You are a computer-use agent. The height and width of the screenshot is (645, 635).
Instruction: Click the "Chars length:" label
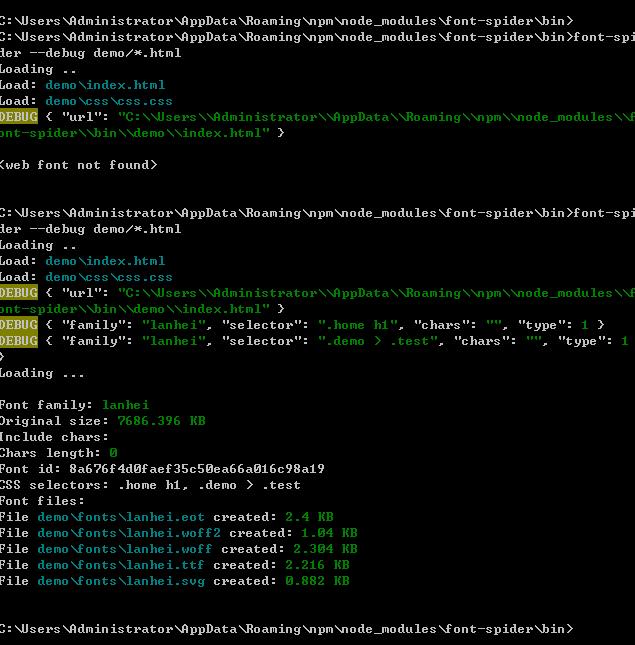click(x=50, y=453)
